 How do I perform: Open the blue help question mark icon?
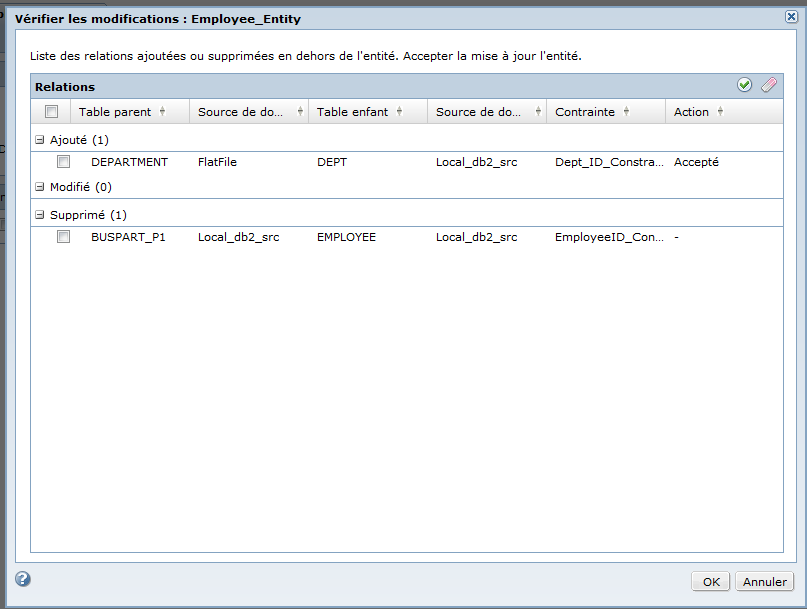click(x=23, y=579)
